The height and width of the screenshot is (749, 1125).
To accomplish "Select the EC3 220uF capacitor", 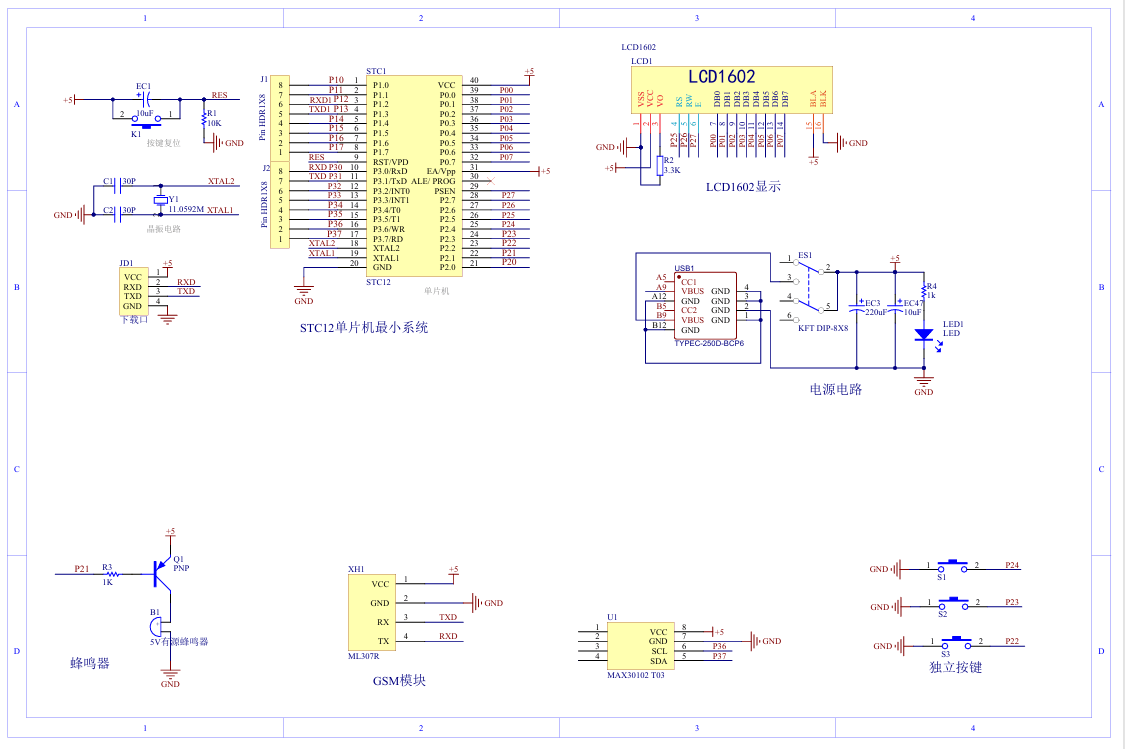I will coord(858,303).
